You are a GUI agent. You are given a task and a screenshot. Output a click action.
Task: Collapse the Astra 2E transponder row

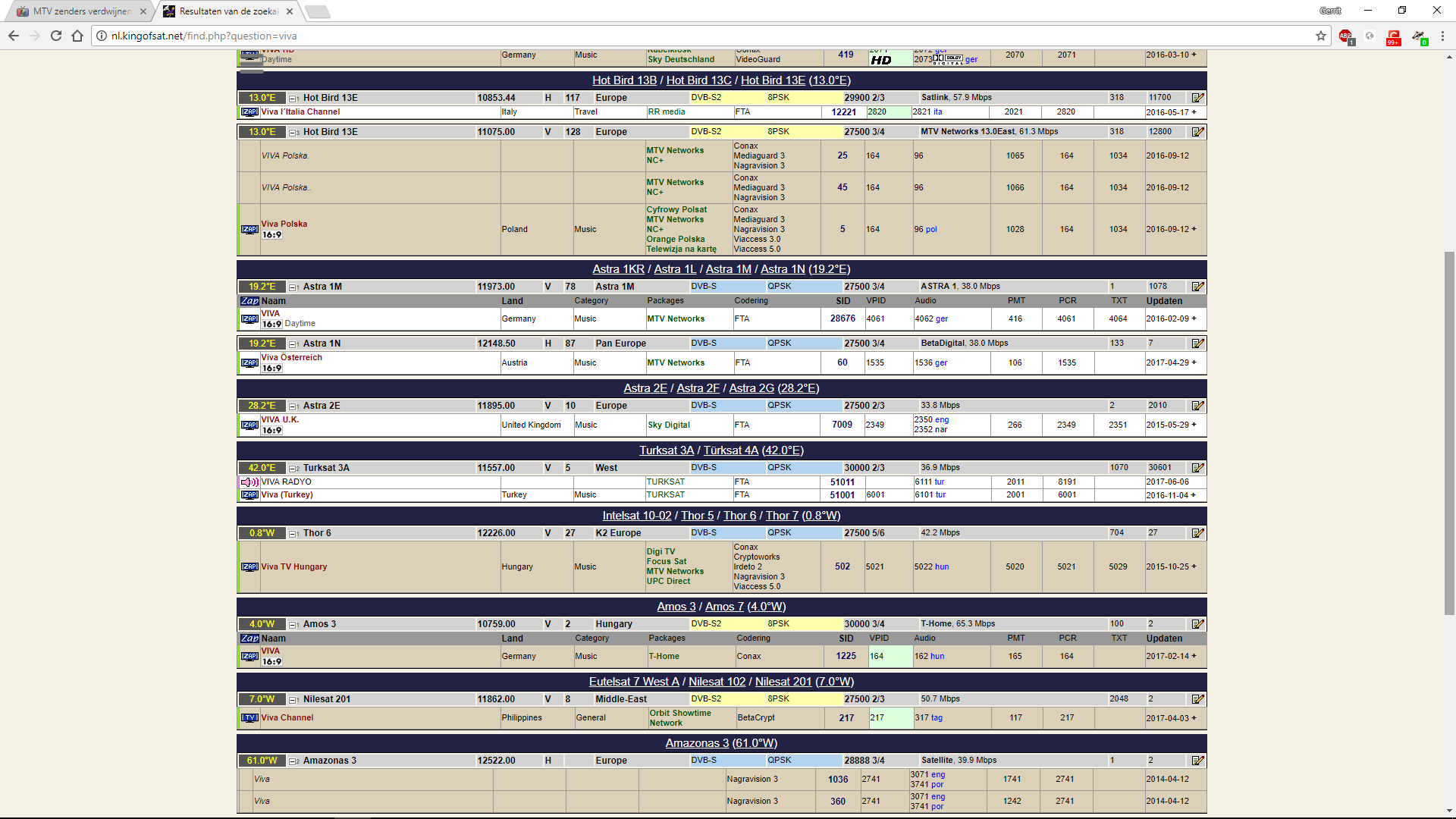tap(293, 406)
